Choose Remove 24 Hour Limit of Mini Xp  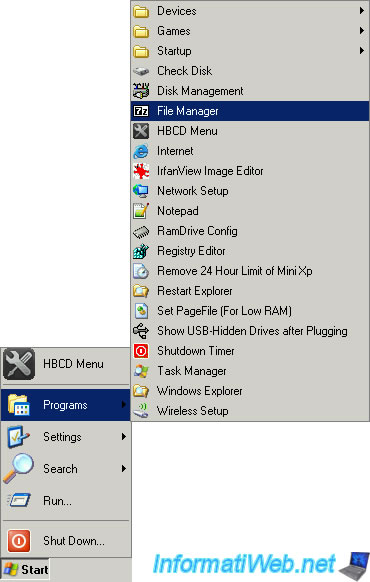pos(250,271)
